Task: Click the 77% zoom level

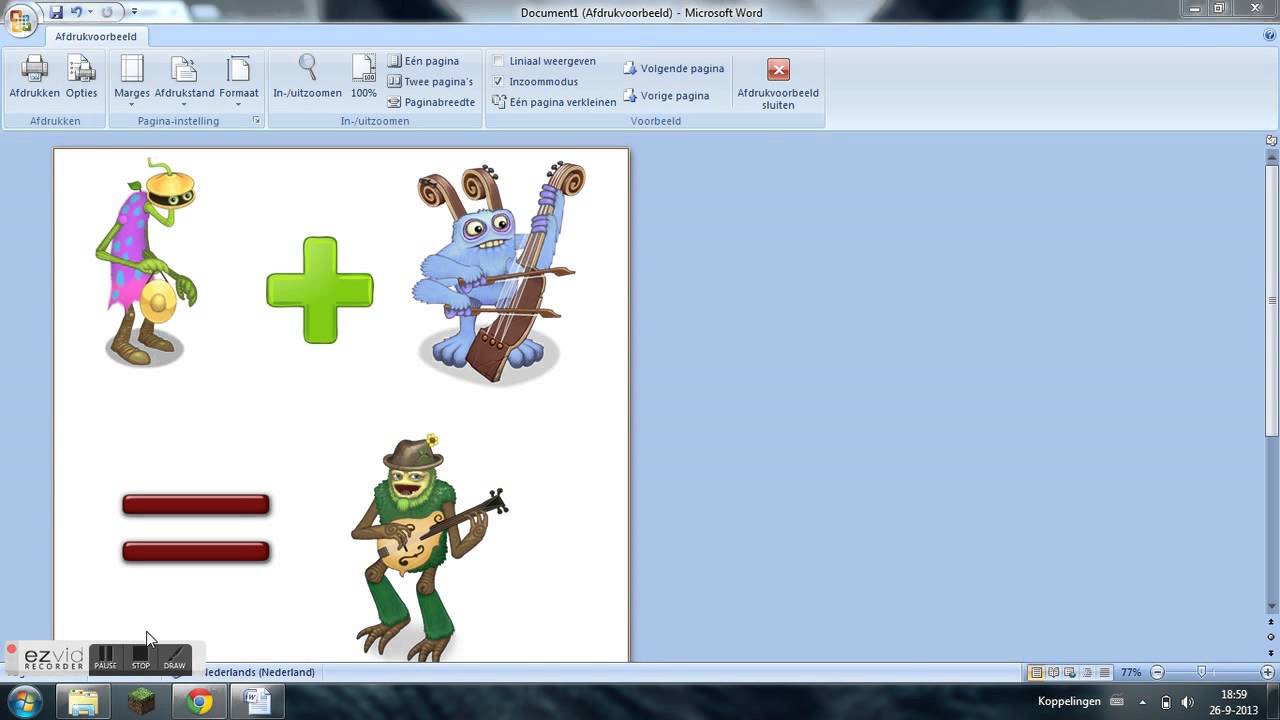Action: pos(1131,672)
